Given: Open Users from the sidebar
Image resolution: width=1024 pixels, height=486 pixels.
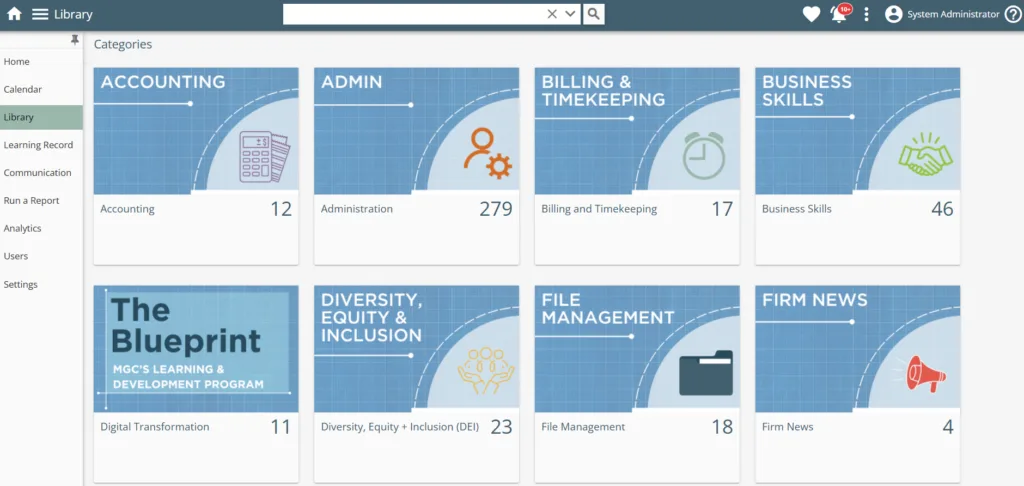Looking at the screenshot, I should [41, 256].
